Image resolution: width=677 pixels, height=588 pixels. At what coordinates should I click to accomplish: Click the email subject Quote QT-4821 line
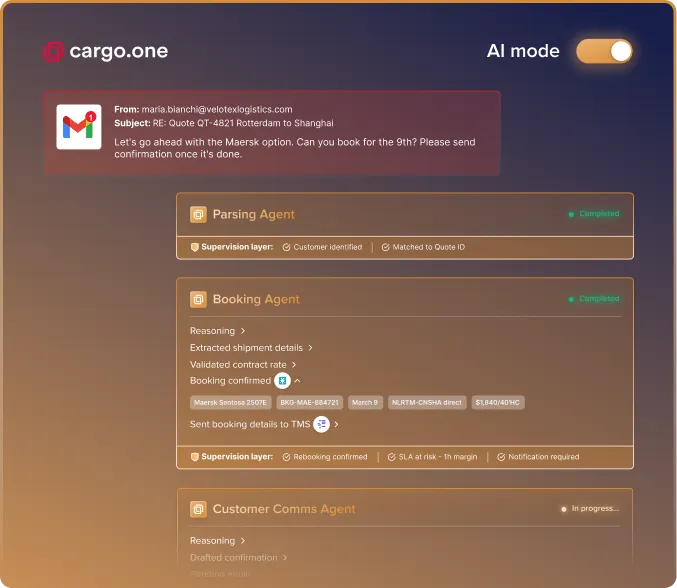(224, 123)
